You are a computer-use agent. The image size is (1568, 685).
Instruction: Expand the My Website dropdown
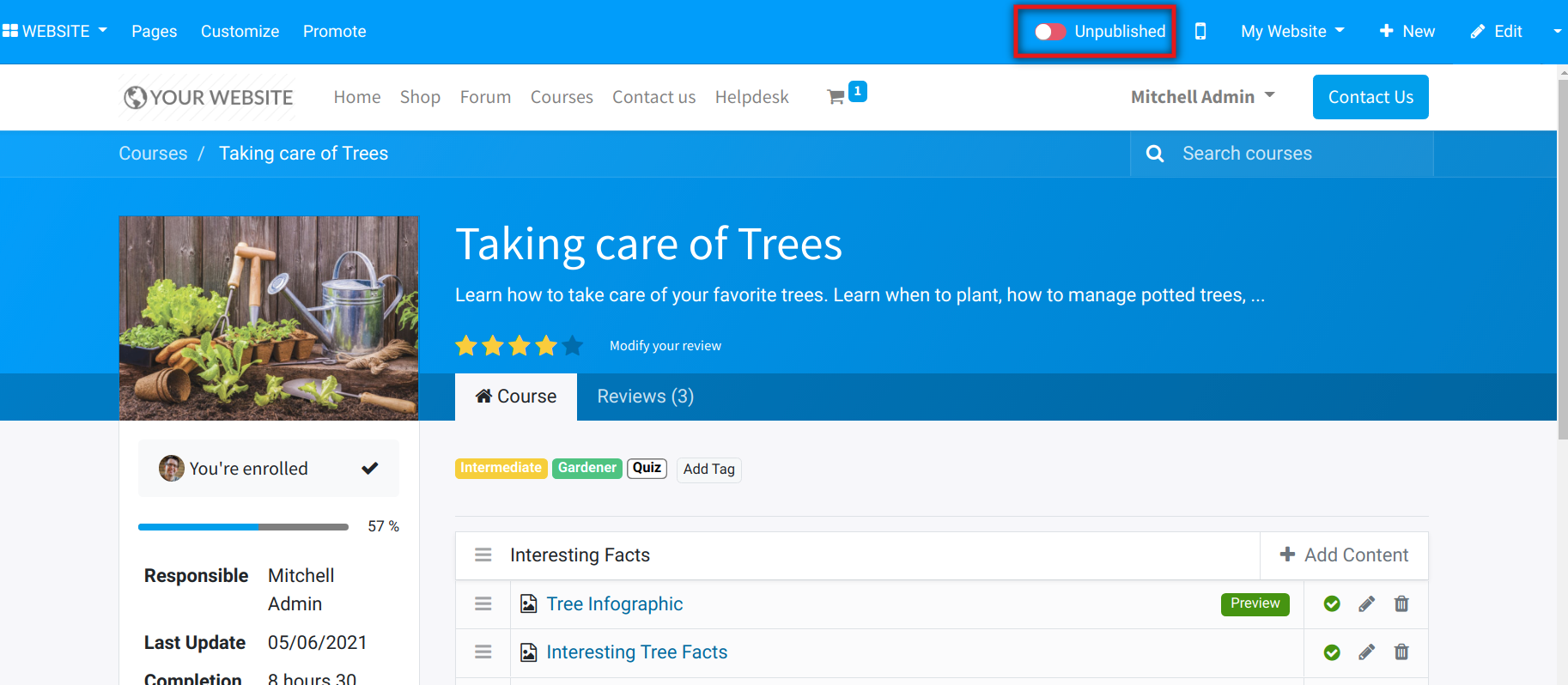1292,32
